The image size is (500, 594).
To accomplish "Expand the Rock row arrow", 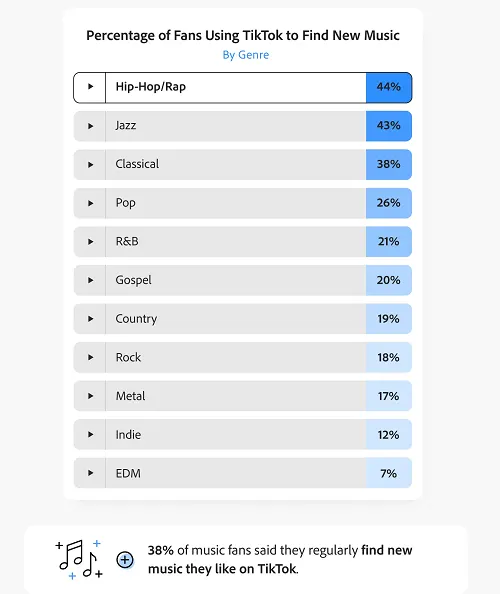I will (90, 357).
